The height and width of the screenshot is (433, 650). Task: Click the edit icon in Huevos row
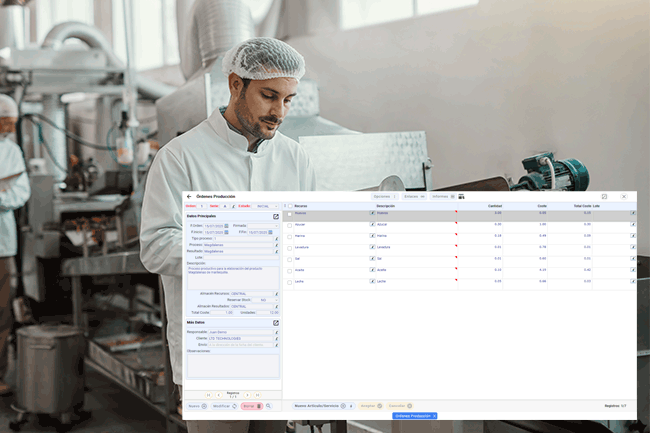371,212
